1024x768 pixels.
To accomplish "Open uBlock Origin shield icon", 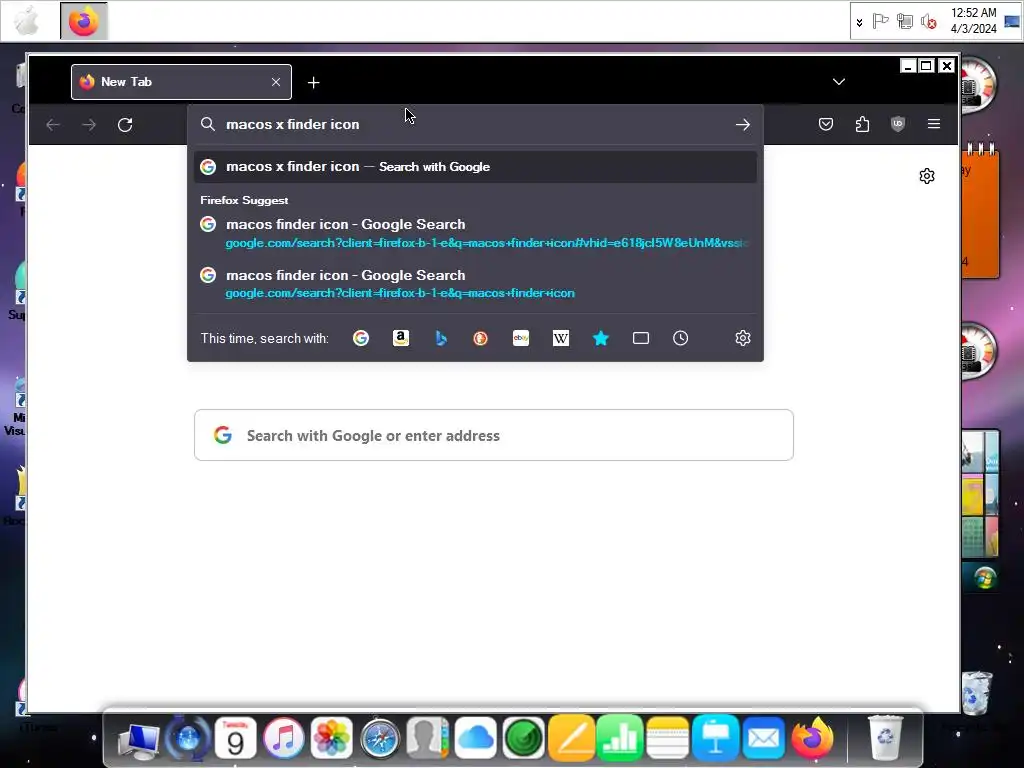I will pyautogui.click(x=898, y=124).
